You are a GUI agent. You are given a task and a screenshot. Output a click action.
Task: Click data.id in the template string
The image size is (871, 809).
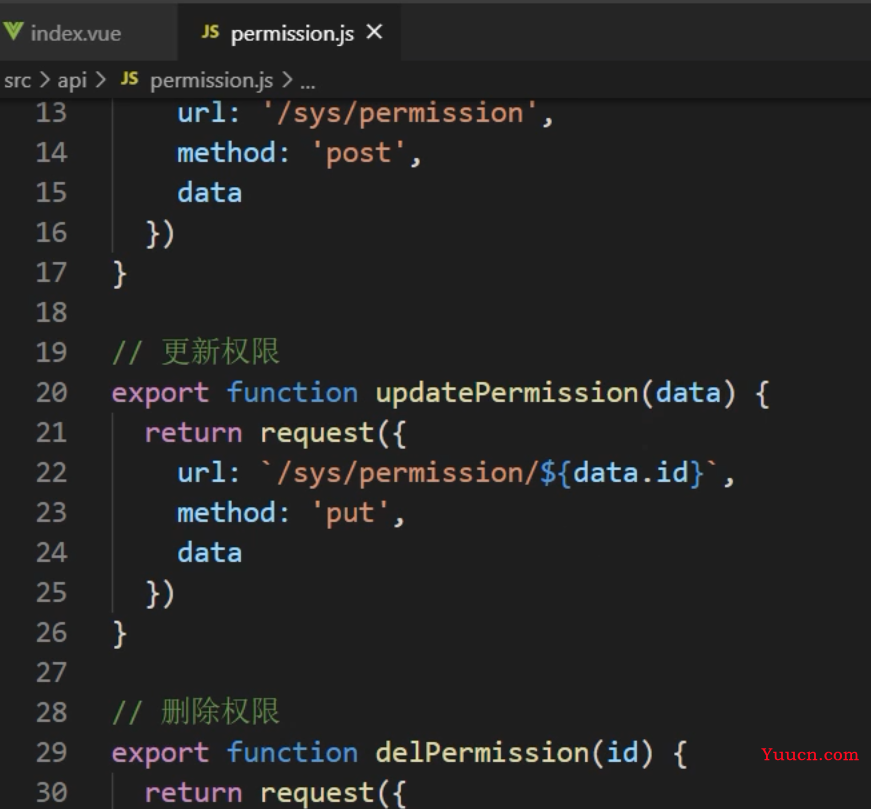[x=630, y=473]
